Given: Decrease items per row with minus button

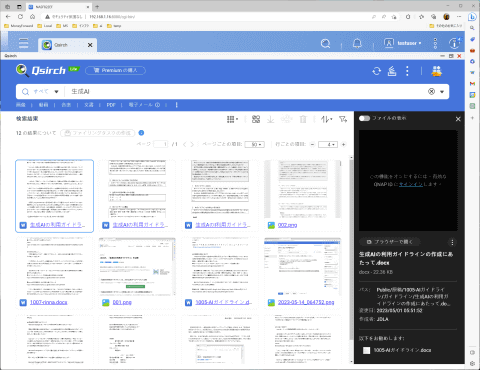Looking at the screenshot, I should click(x=312, y=144).
